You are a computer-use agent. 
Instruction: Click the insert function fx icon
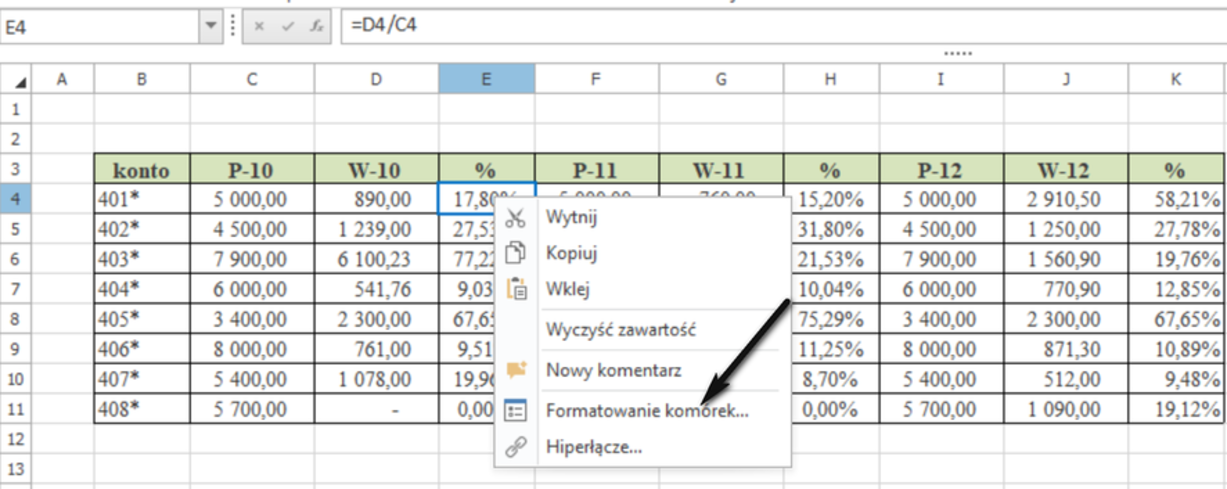316,26
